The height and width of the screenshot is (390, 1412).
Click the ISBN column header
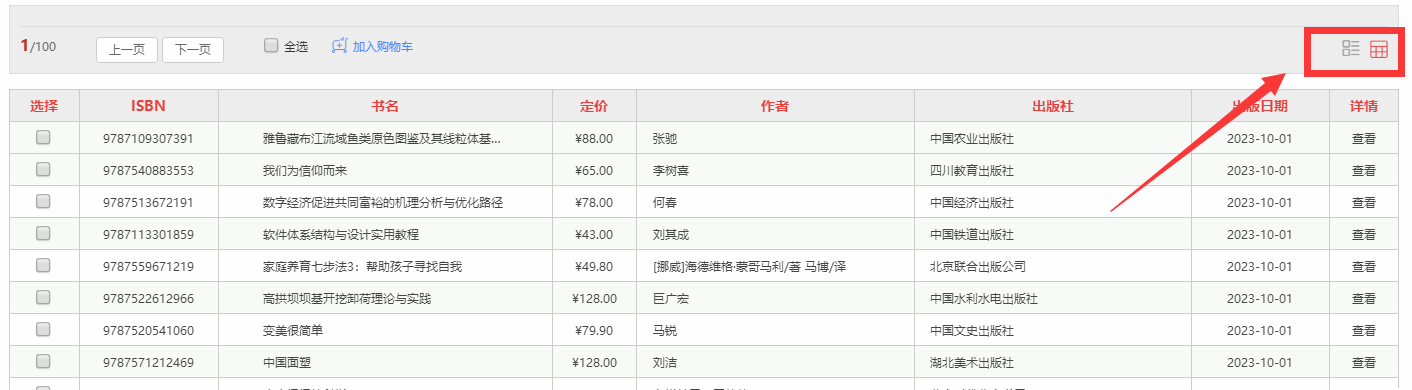(148, 106)
